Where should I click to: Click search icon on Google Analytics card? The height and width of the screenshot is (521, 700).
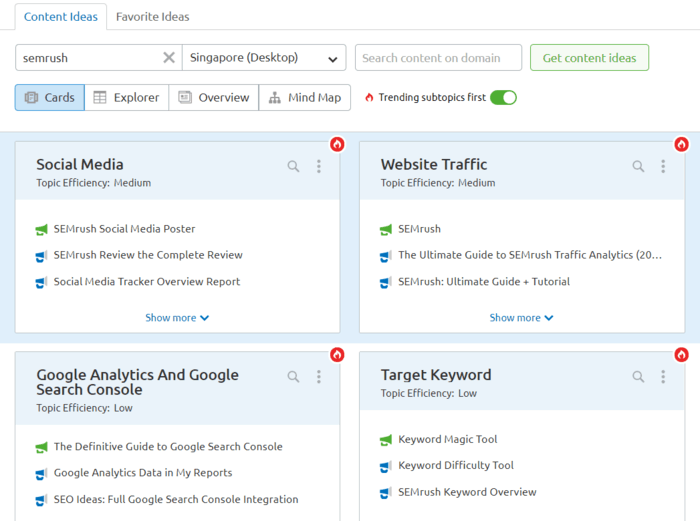(x=293, y=376)
